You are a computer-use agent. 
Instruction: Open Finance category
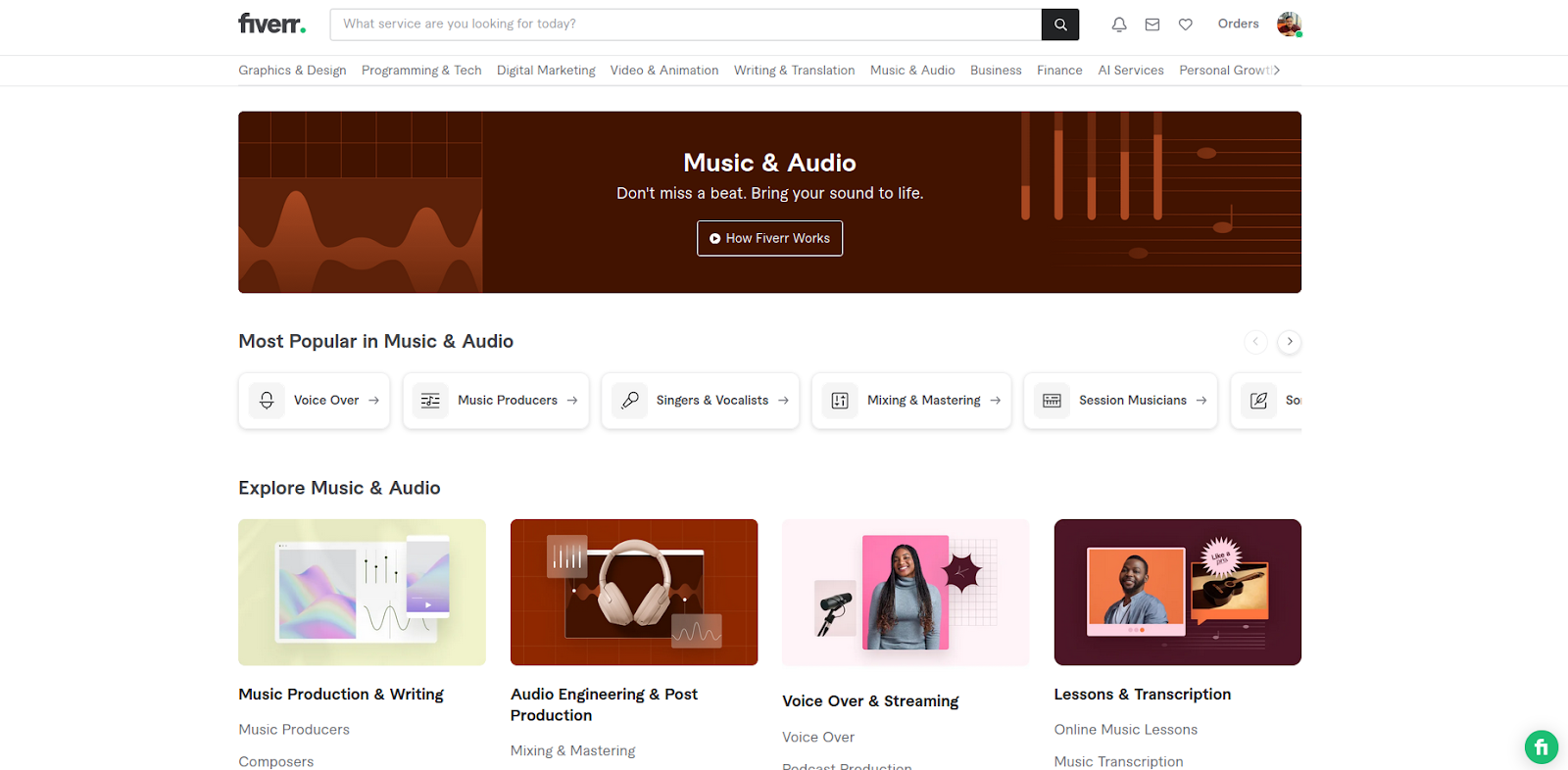[x=1059, y=71]
